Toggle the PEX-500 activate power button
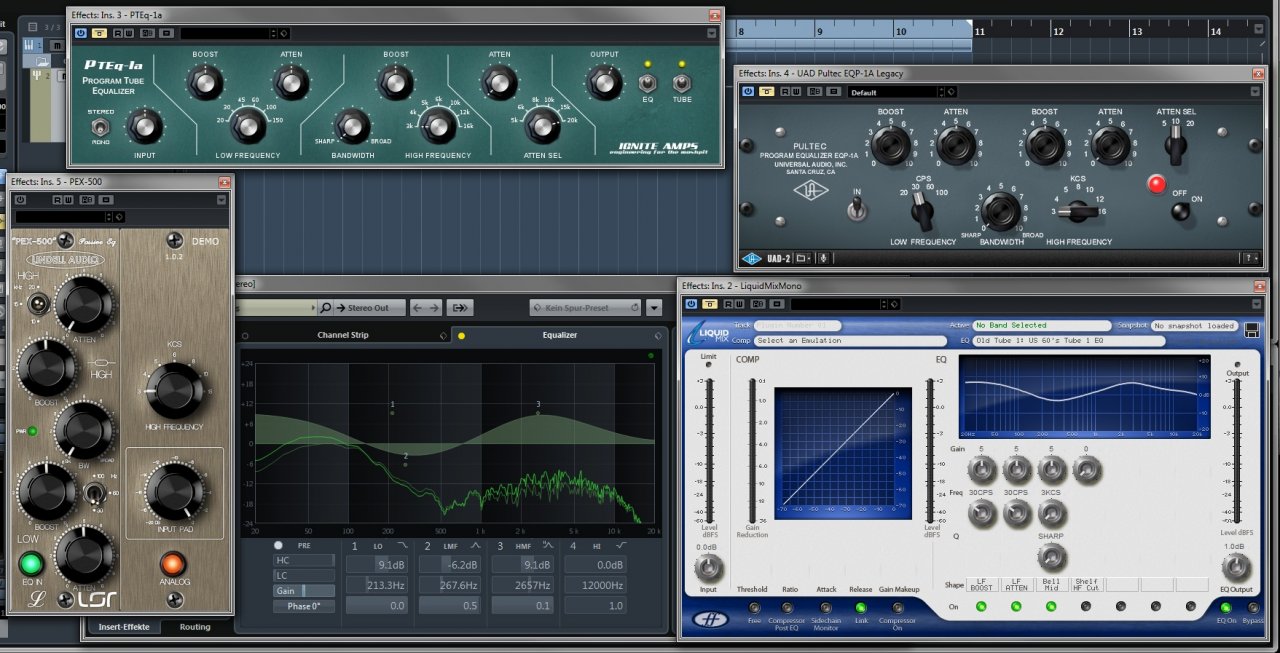 (x=20, y=200)
